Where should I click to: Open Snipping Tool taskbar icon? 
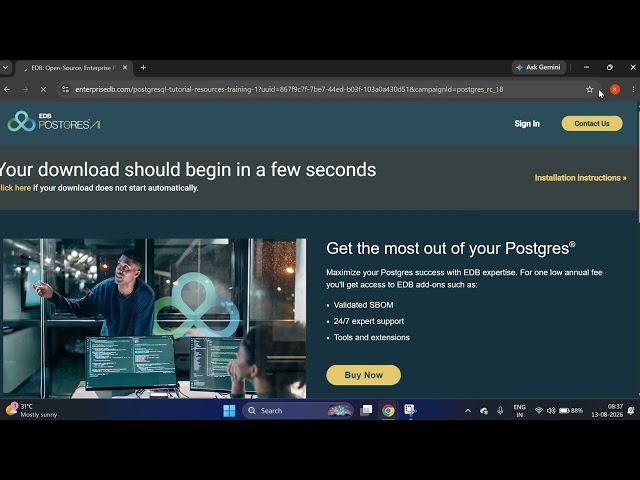(x=410, y=411)
